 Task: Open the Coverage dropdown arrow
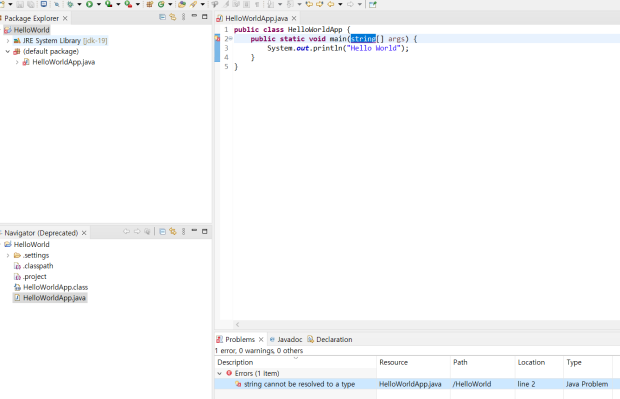[x=118, y=4]
